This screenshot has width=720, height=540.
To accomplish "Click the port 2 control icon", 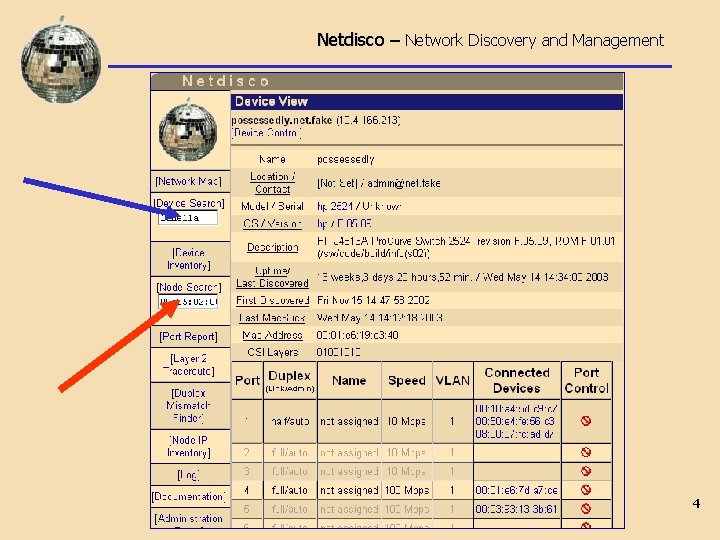I will pyautogui.click(x=586, y=452).
